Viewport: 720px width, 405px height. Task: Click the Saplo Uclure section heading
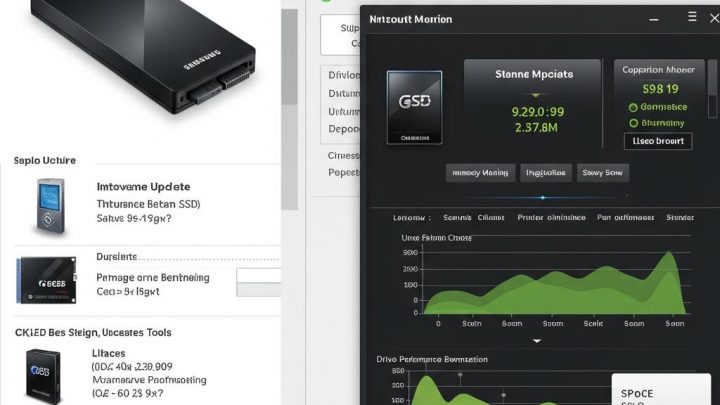[x=45, y=161]
